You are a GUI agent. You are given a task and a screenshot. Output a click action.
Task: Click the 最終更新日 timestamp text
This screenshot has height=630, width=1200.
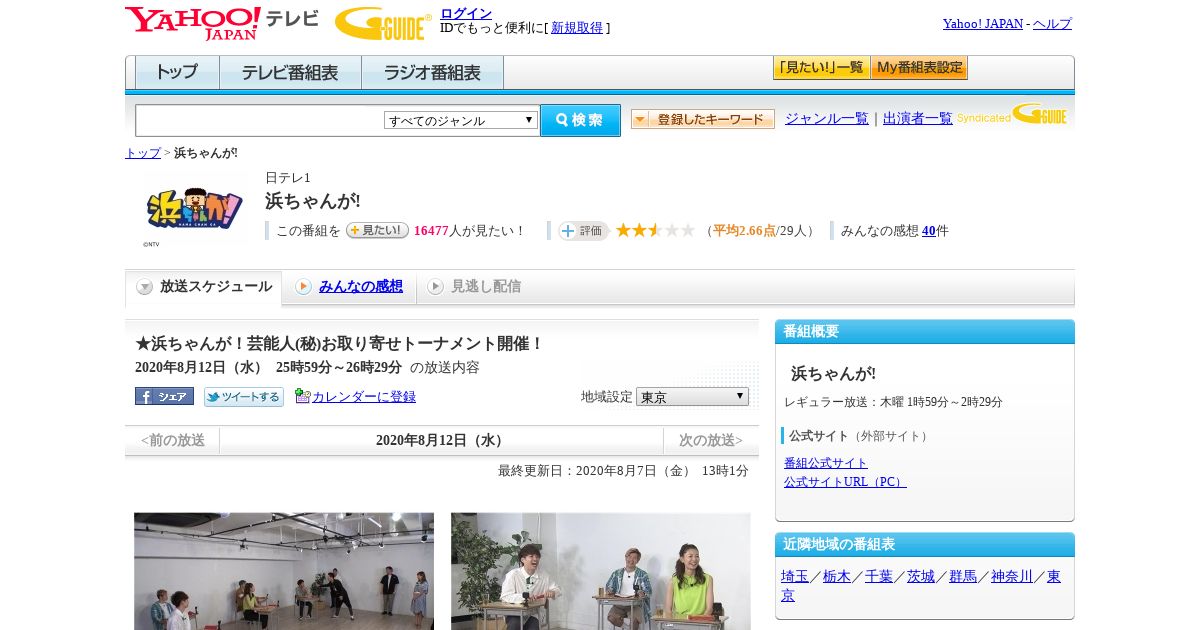pos(623,470)
